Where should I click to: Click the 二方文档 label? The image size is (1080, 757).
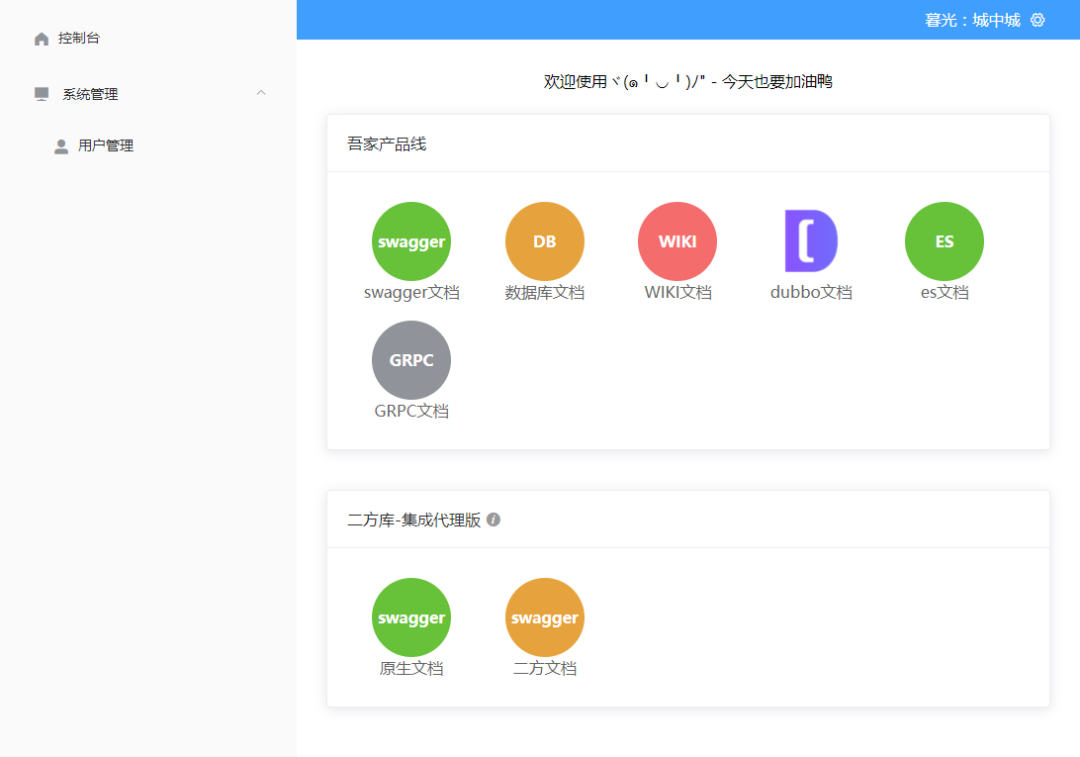pos(545,668)
